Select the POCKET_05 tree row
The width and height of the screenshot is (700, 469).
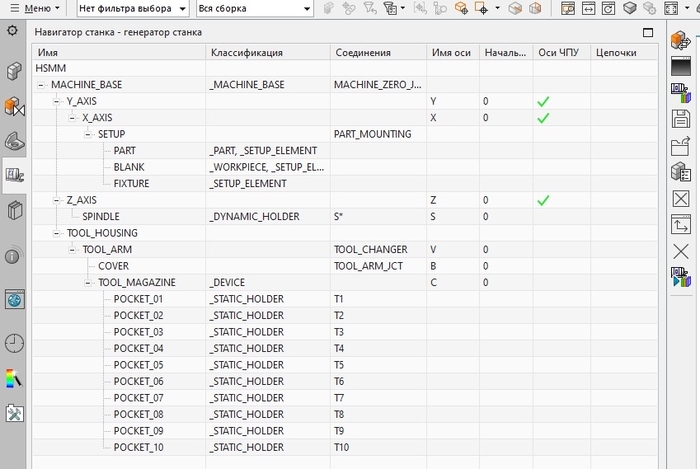click(345, 365)
